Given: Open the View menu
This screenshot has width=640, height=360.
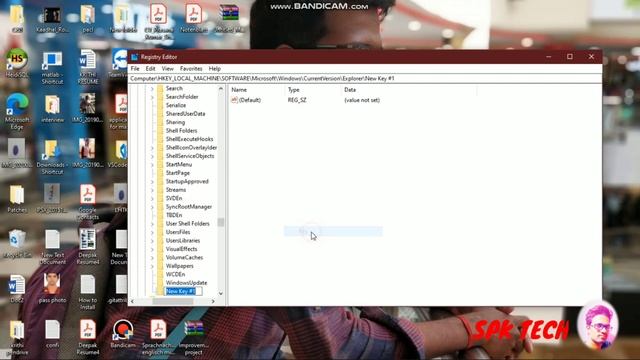Looking at the screenshot, I should (167, 69).
